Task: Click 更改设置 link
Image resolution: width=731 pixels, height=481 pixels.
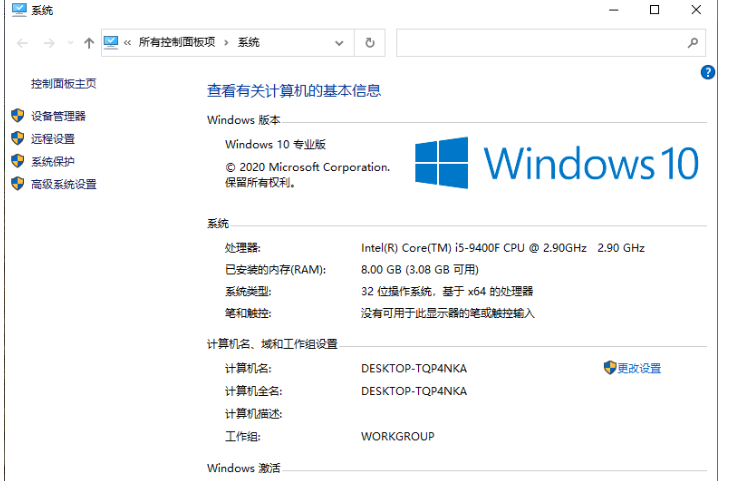Action: point(639,369)
